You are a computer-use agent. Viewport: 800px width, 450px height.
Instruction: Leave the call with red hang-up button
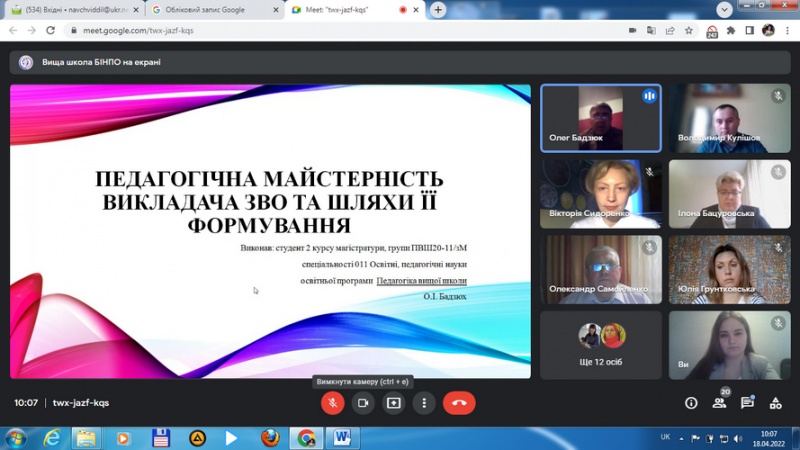[x=459, y=403]
